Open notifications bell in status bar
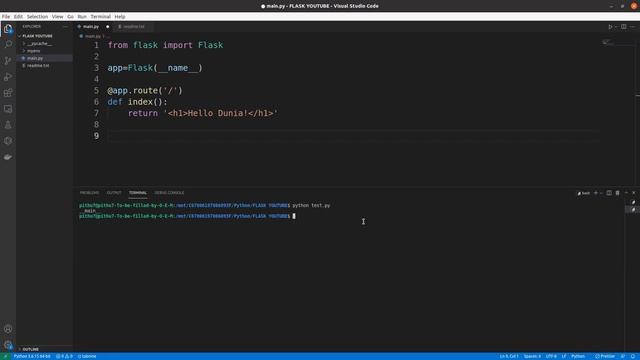The image size is (640, 360). [x=633, y=356]
